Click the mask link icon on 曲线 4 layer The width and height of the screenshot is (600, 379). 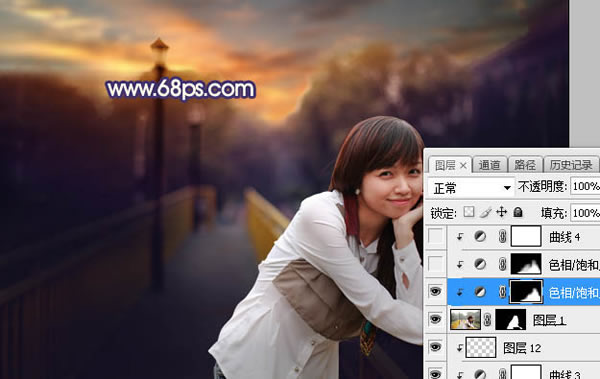(x=502, y=237)
